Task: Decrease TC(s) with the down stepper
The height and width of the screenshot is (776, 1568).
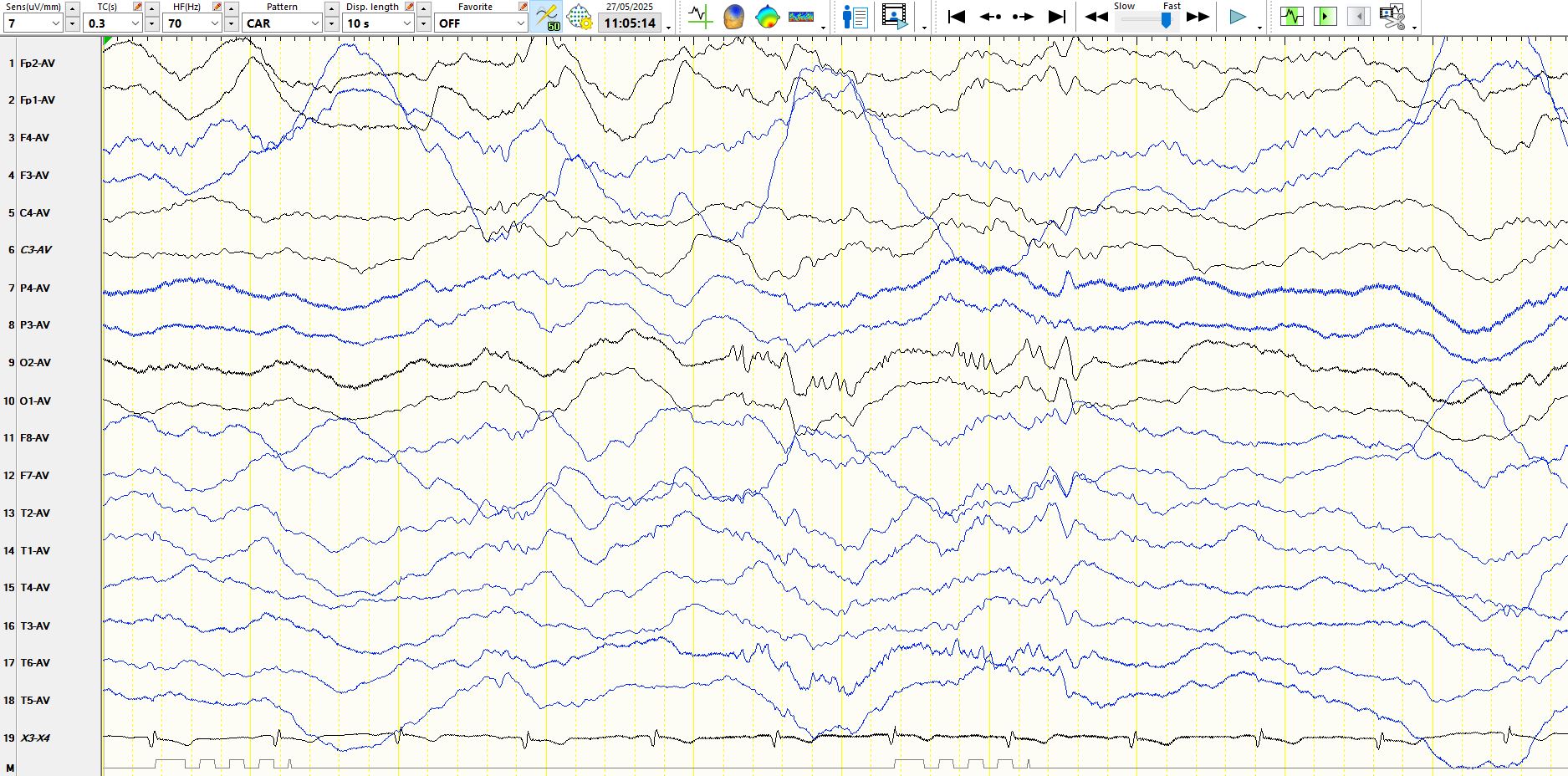Action: pos(152,23)
